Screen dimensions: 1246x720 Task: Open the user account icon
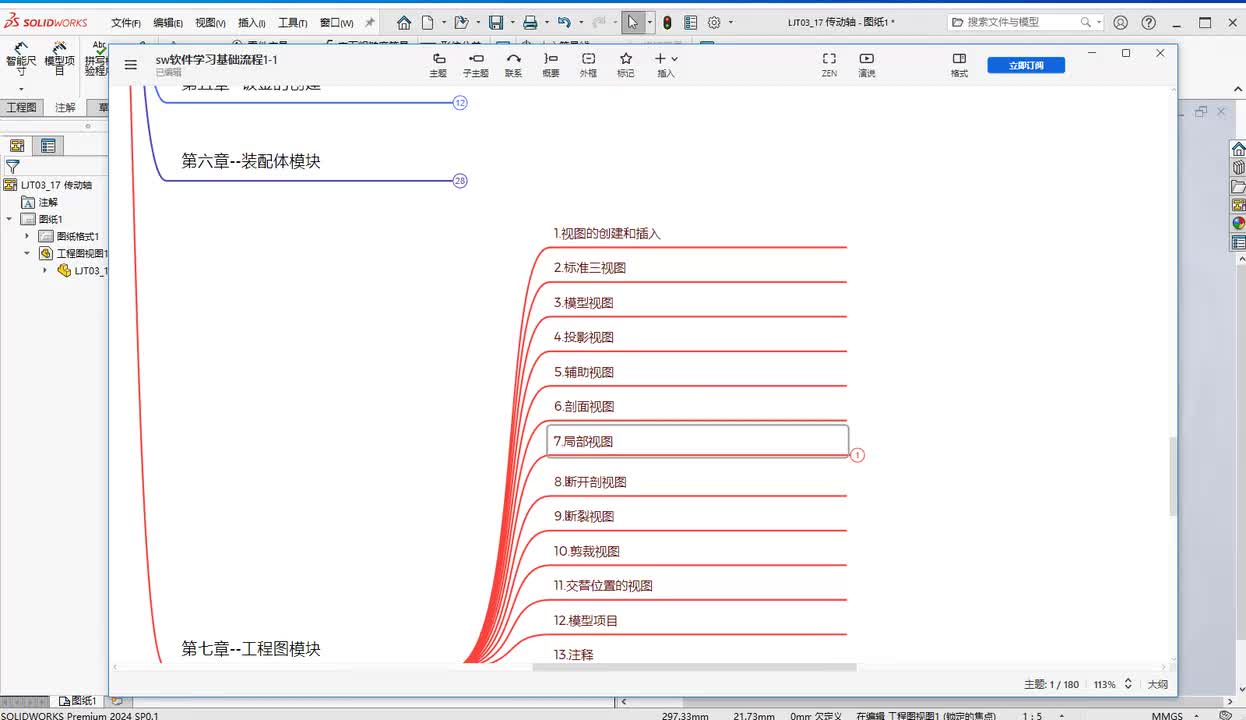pos(1120,22)
